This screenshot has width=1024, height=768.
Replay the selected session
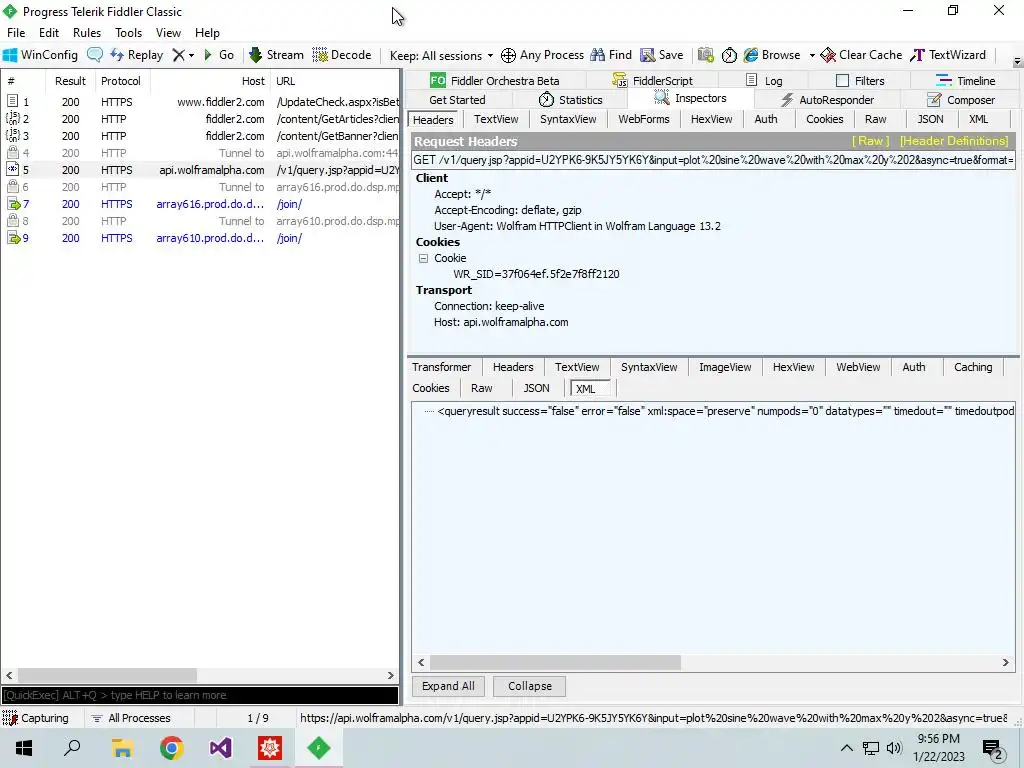136,55
